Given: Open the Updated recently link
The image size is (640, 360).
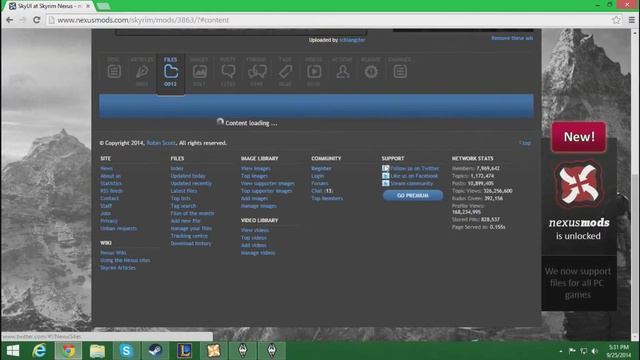Looking at the screenshot, I should click(191, 183).
